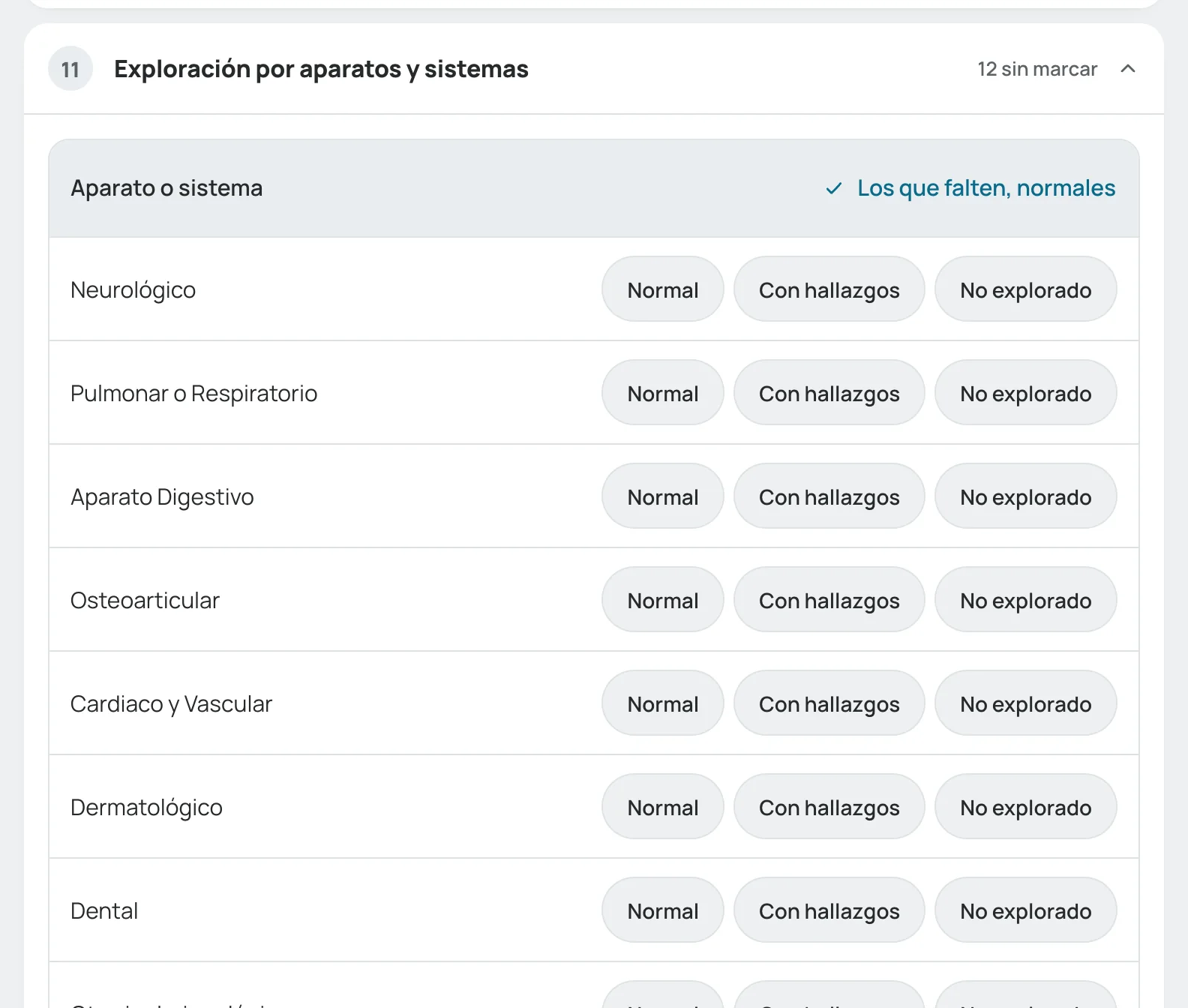Screen dimensions: 1188x1008
Task: Mark Pulmonar o Respiratorio as Normal
Action: [663, 393]
